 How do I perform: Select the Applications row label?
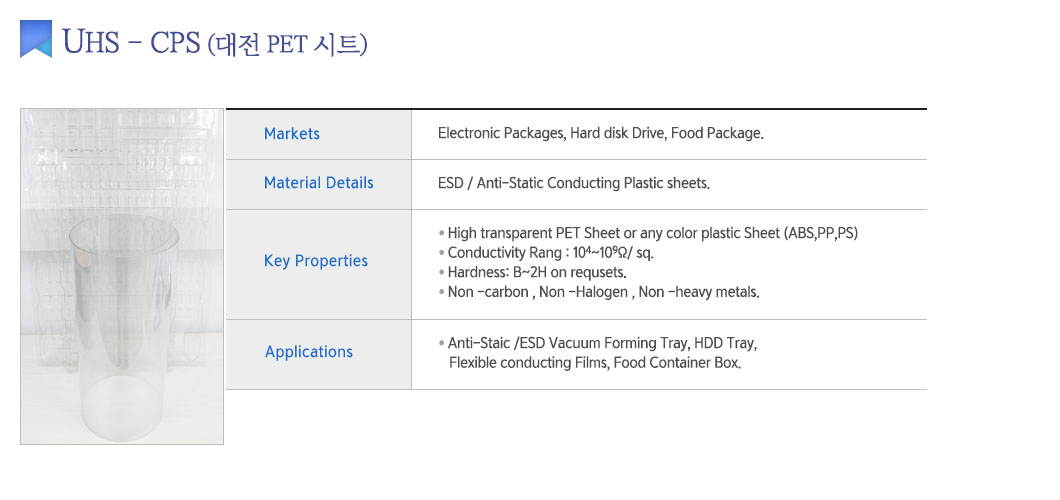point(309,352)
